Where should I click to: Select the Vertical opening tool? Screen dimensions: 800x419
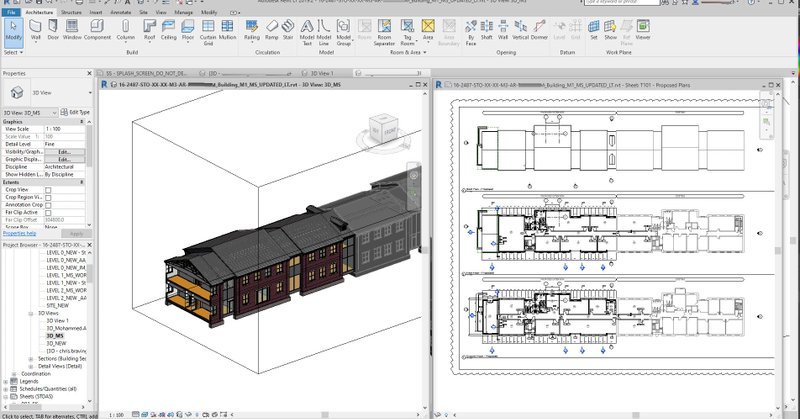[x=520, y=30]
